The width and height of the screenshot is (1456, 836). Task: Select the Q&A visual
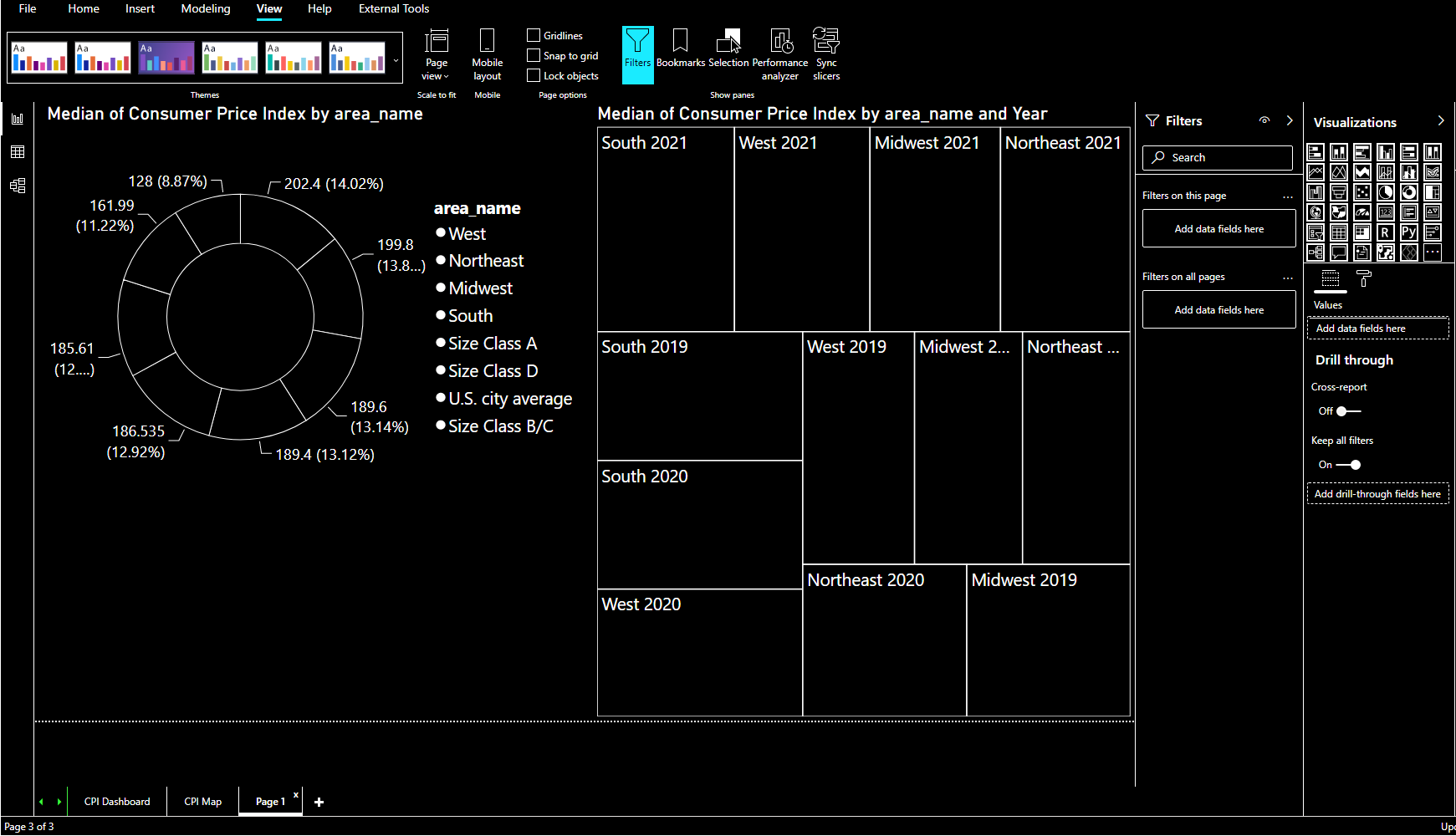(x=1339, y=252)
